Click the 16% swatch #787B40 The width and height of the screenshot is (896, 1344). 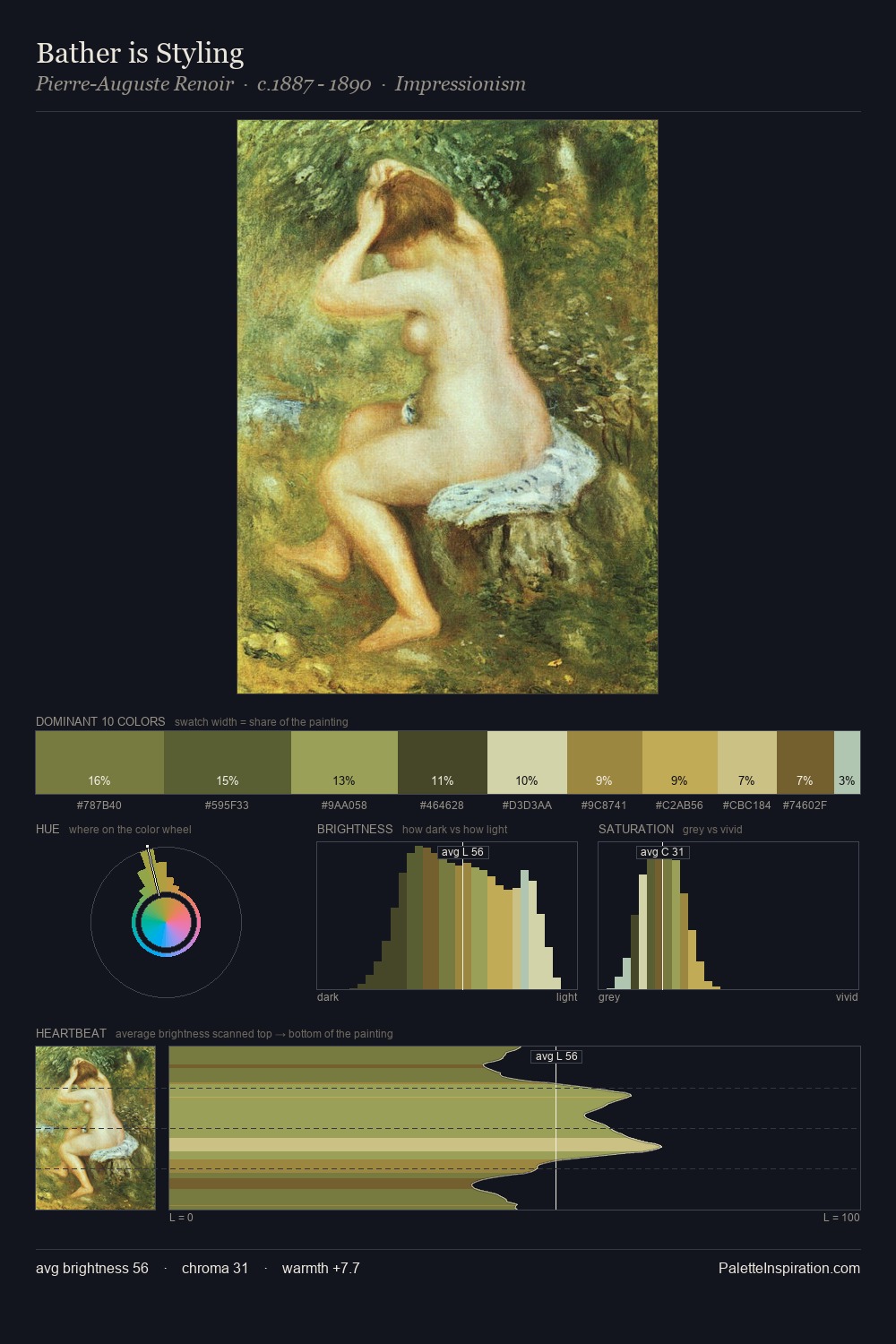coord(99,762)
